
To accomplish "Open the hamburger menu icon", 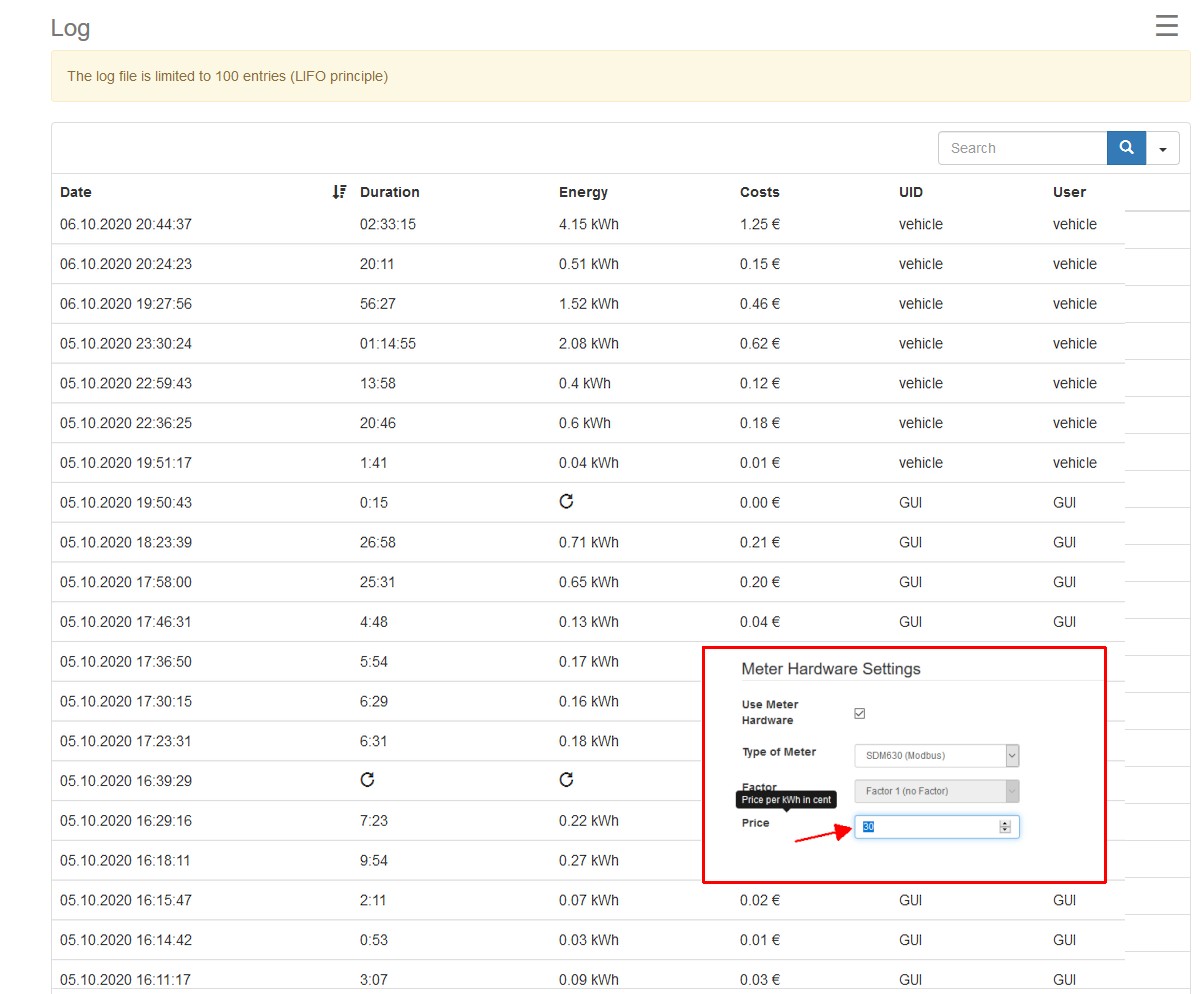I will click(1166, 26).
